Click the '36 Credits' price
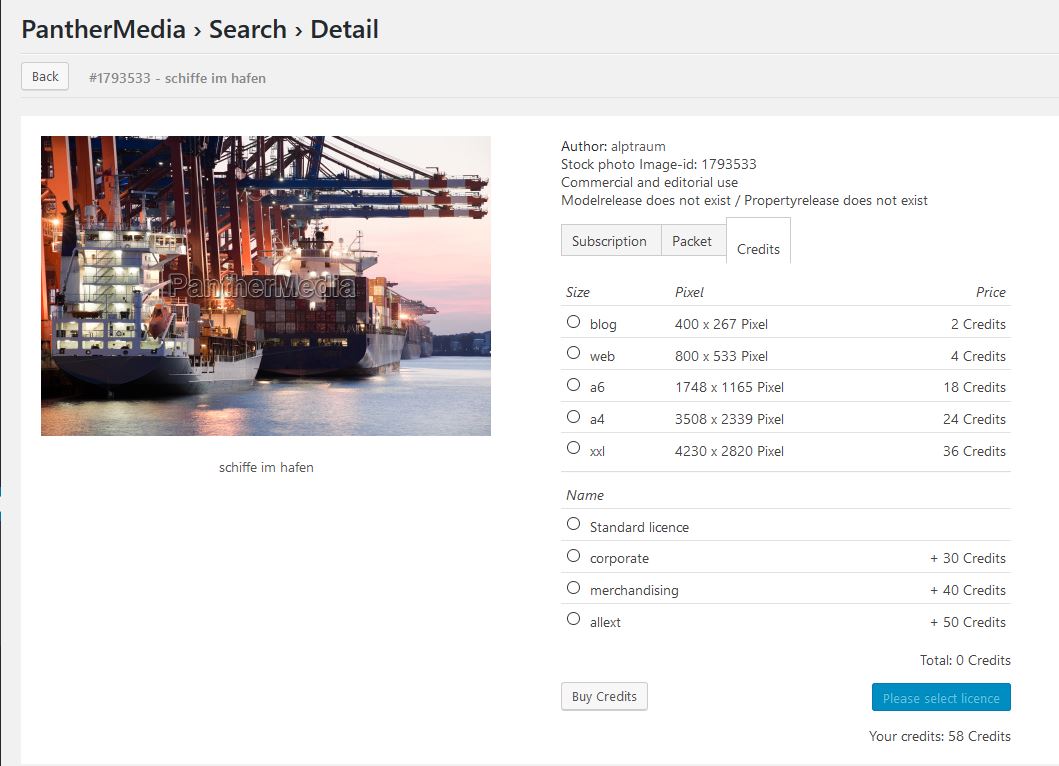Screen dimensions: 1059x766 [x=975, y=451]
